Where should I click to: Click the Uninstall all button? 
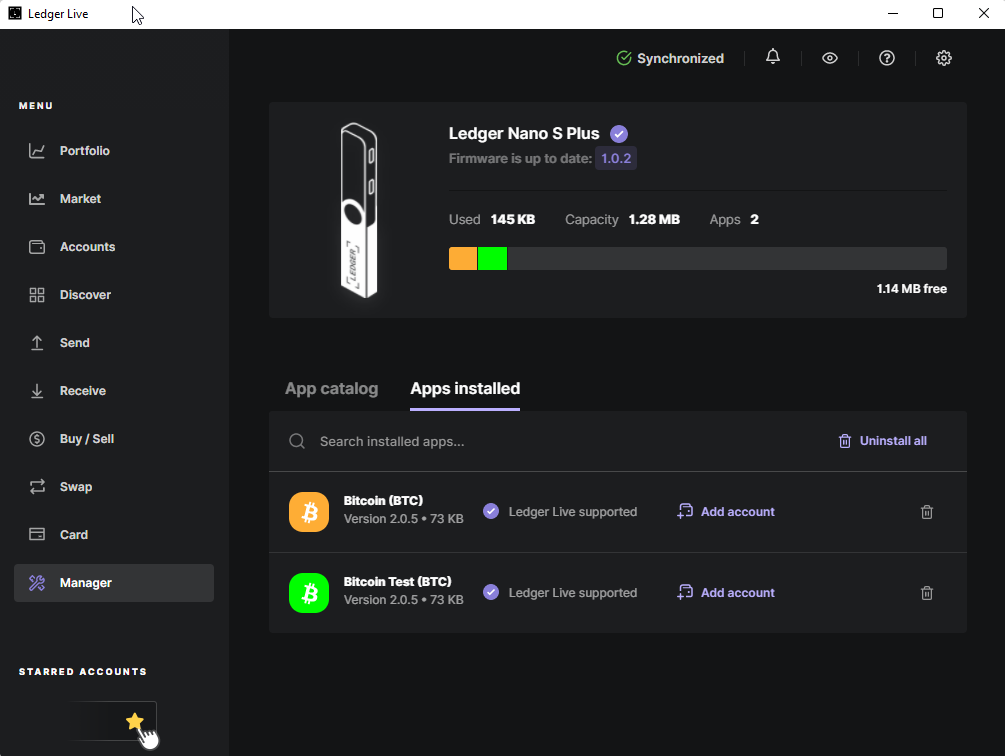click(882, 441)
